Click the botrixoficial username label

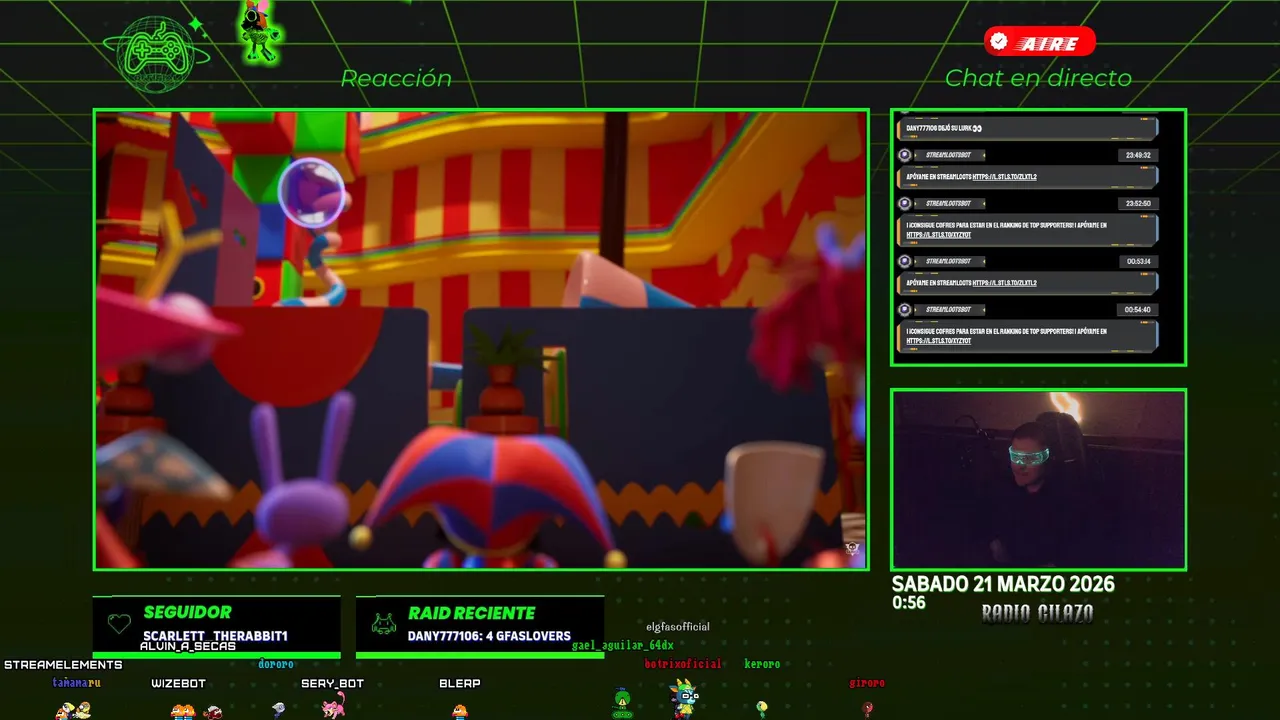tap(683, 664)
